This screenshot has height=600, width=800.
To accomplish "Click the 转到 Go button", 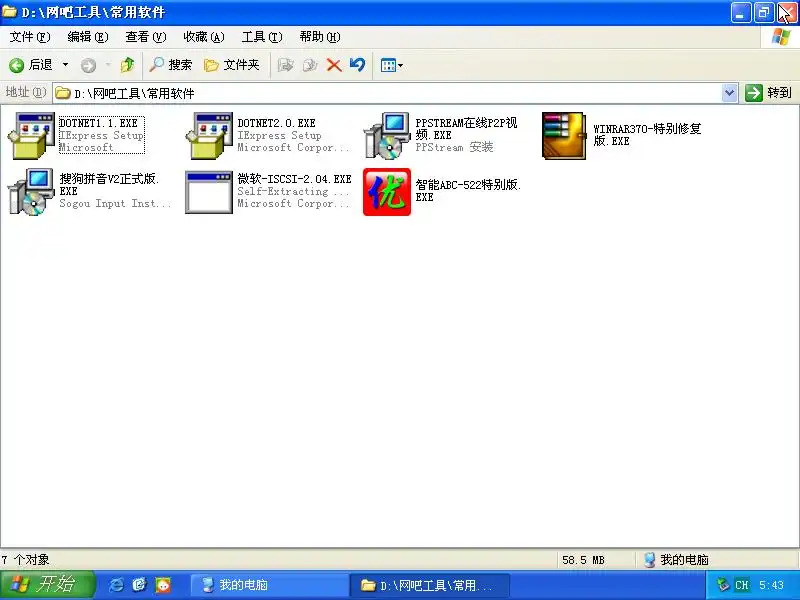I will coord(769,93).
